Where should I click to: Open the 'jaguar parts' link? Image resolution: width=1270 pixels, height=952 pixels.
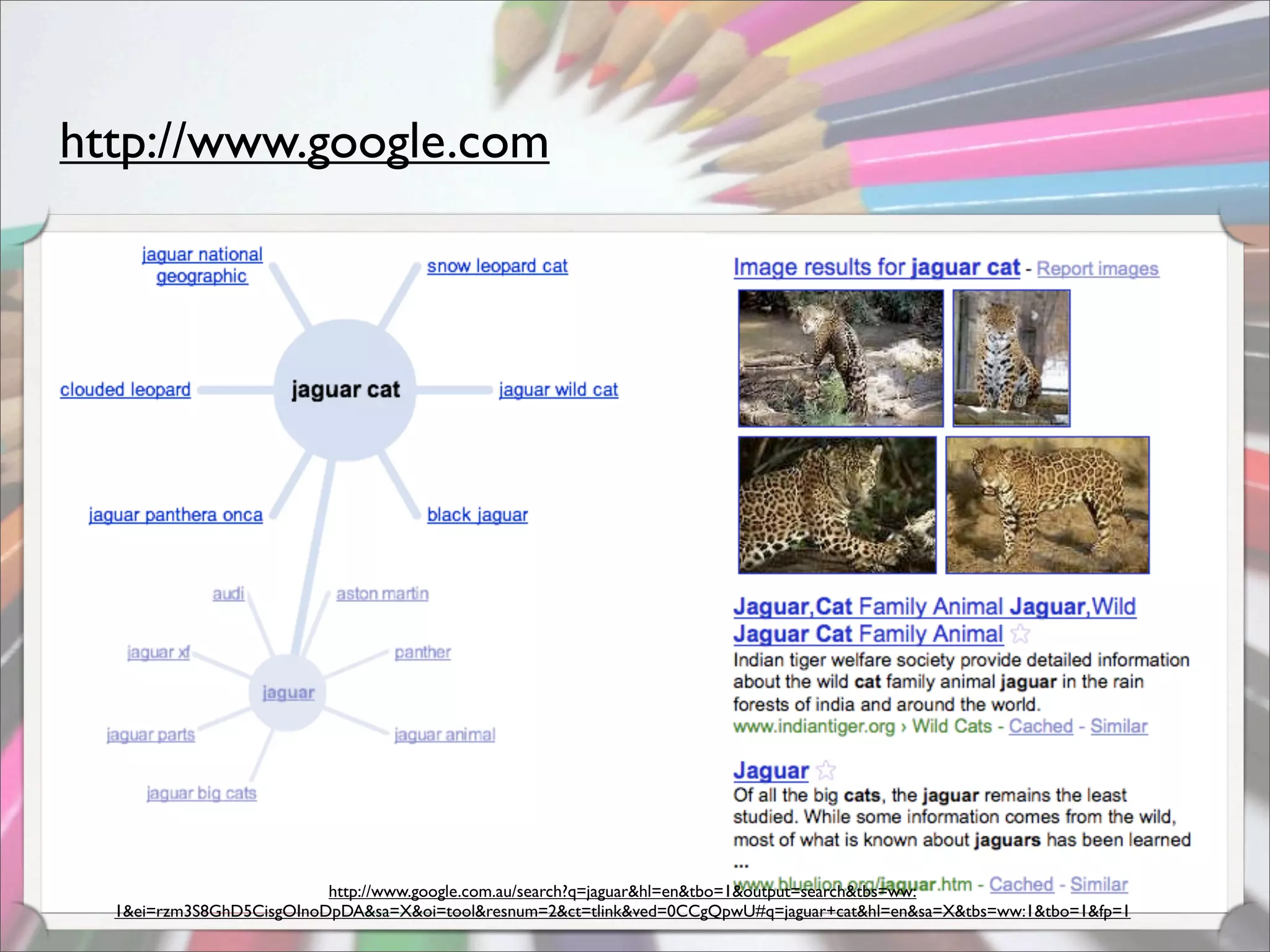[x=151, y=735]
